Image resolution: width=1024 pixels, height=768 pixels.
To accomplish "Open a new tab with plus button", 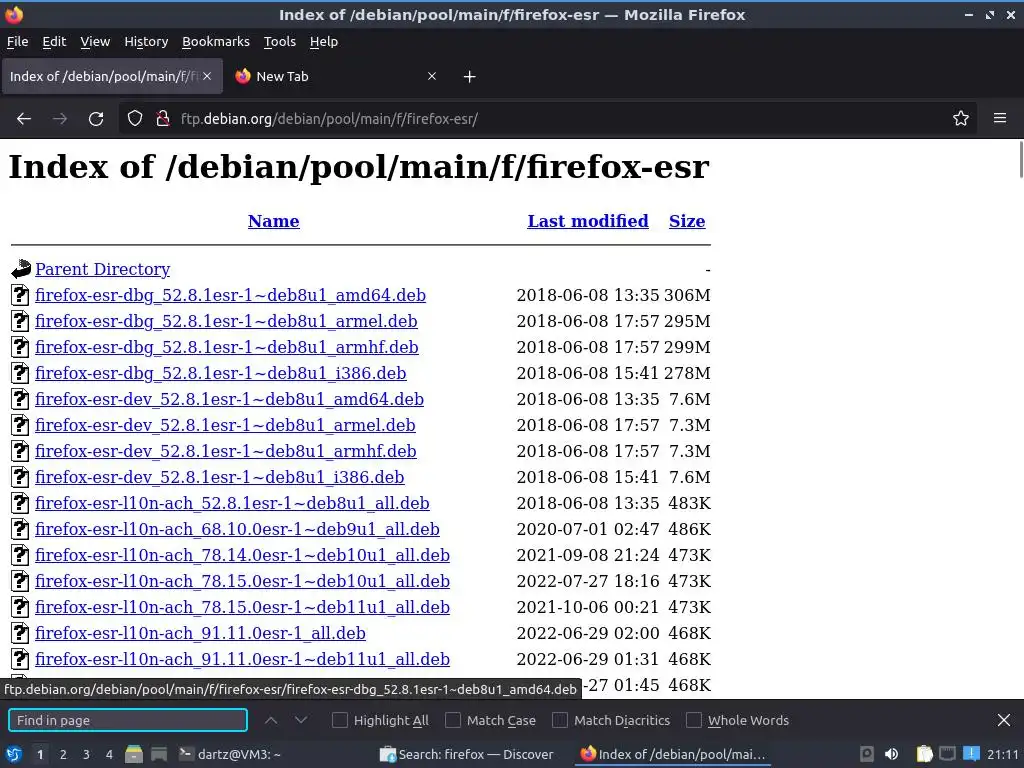I will pyautogui.click(x=469, y=76).
